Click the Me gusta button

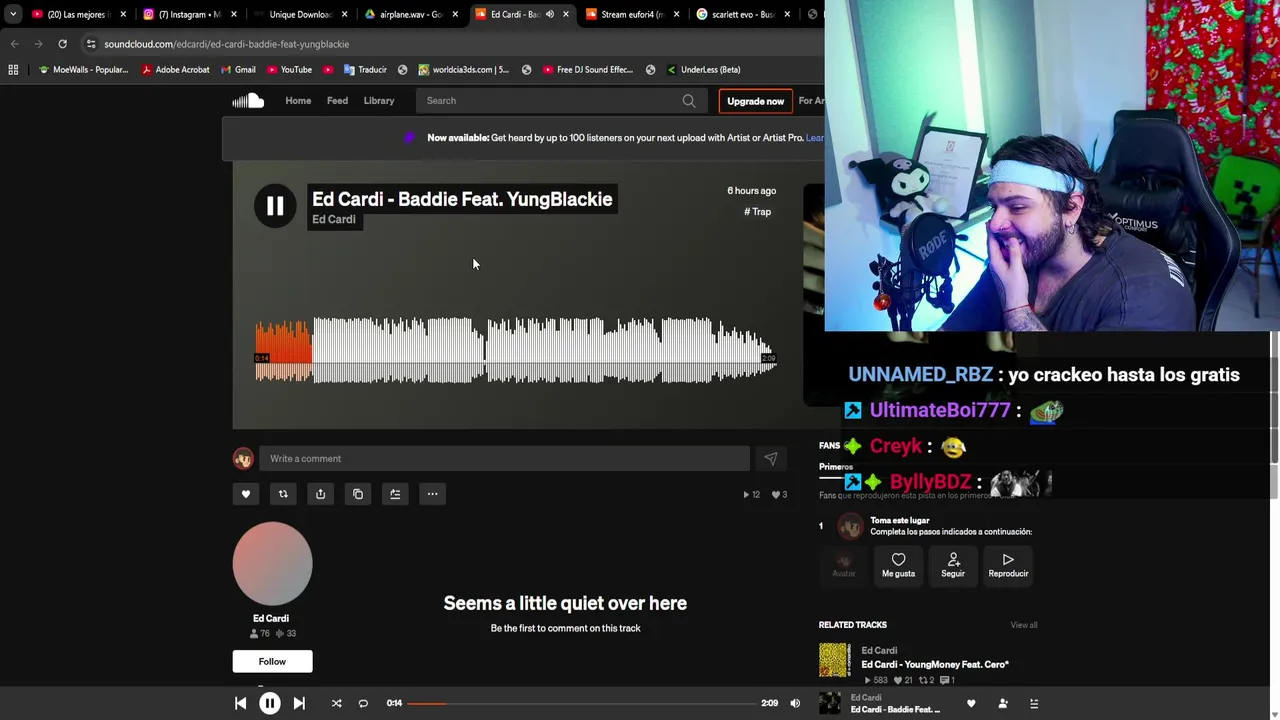[x=898, y=565]
